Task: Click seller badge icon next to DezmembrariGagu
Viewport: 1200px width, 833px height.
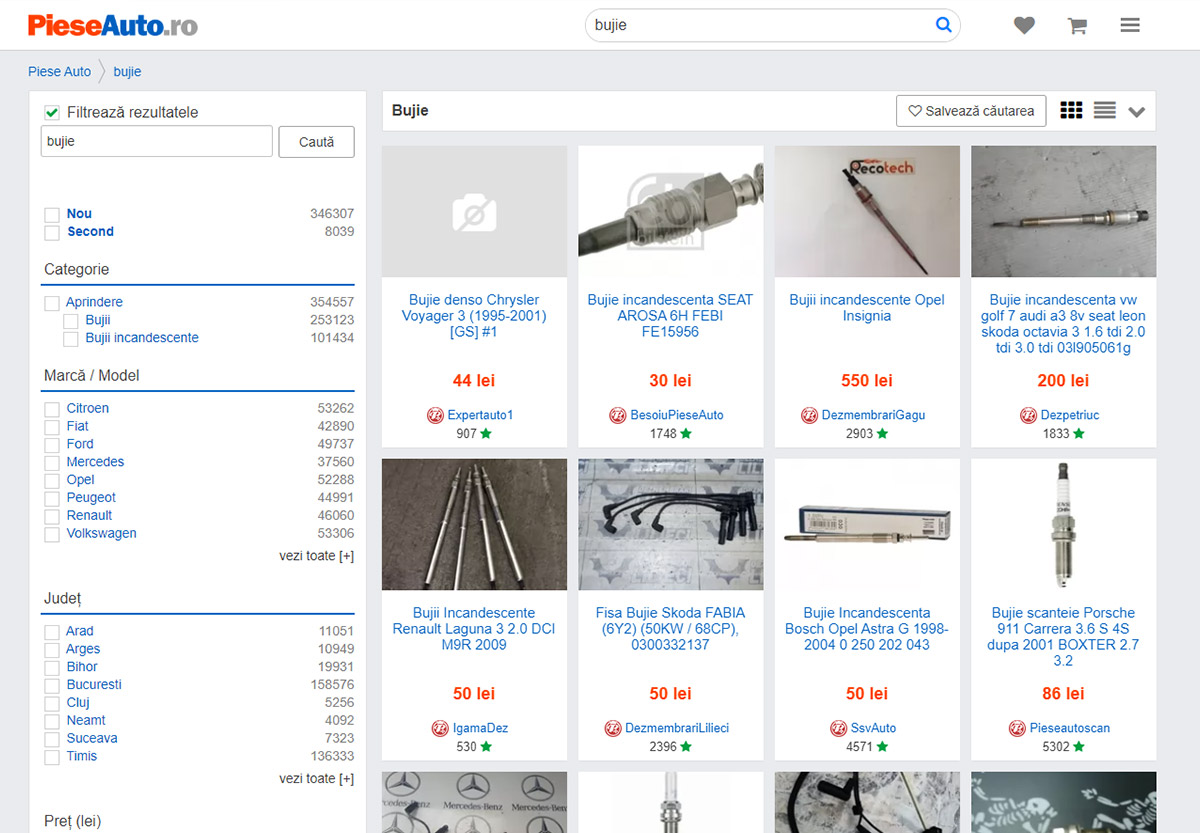Action: 809,415
